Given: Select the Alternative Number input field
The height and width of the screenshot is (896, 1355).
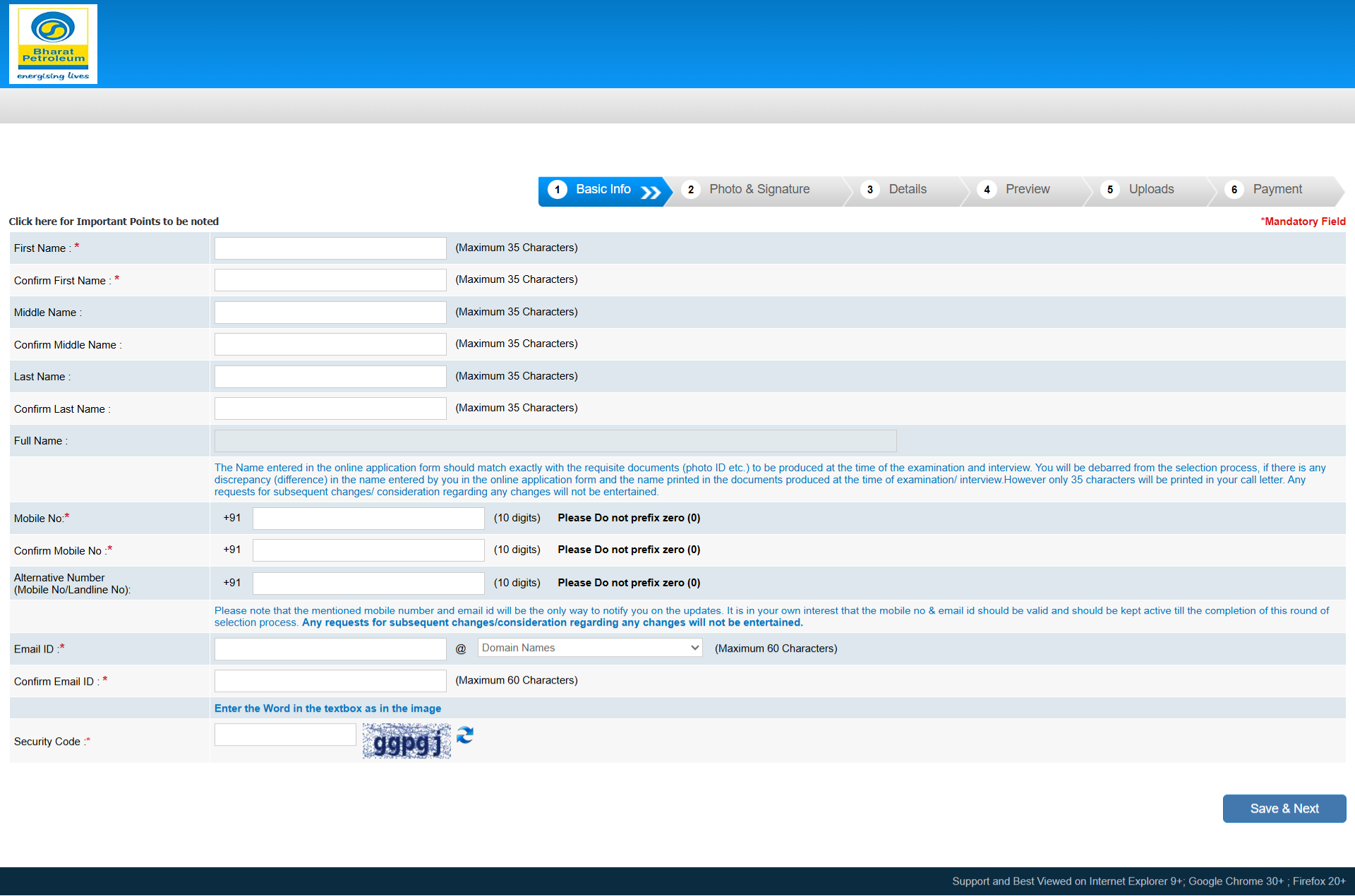Looking at the screenshot, I should pos(368,583).
